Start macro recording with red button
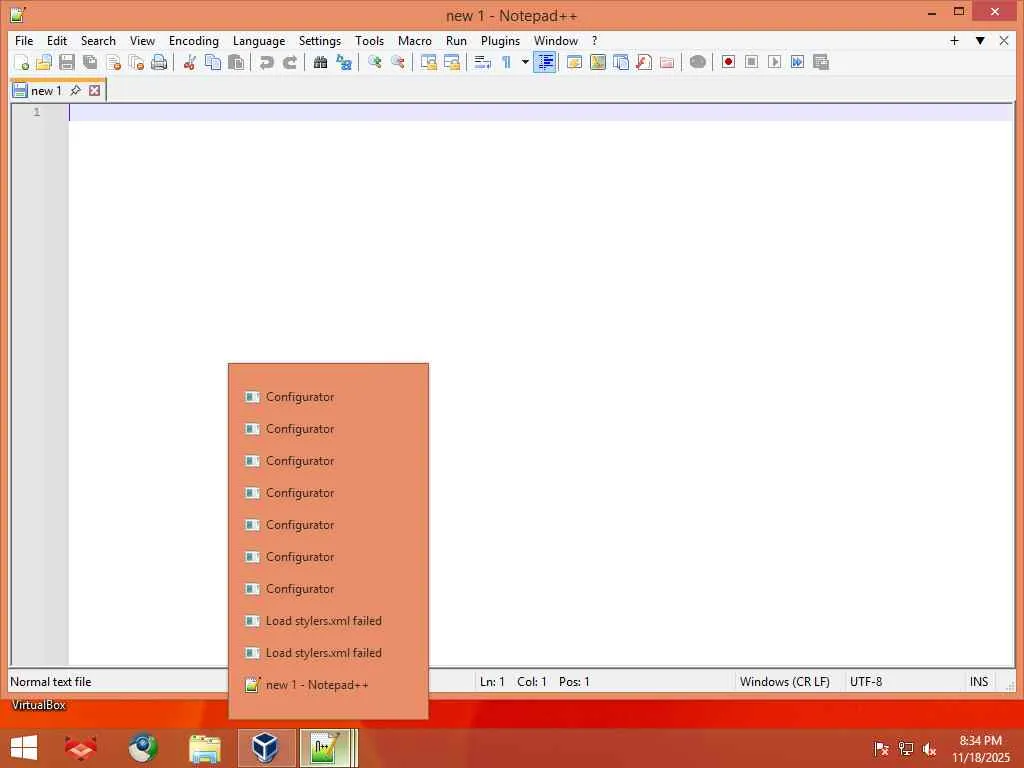The height and width of the screenshot is (768, 1024). 728,62
